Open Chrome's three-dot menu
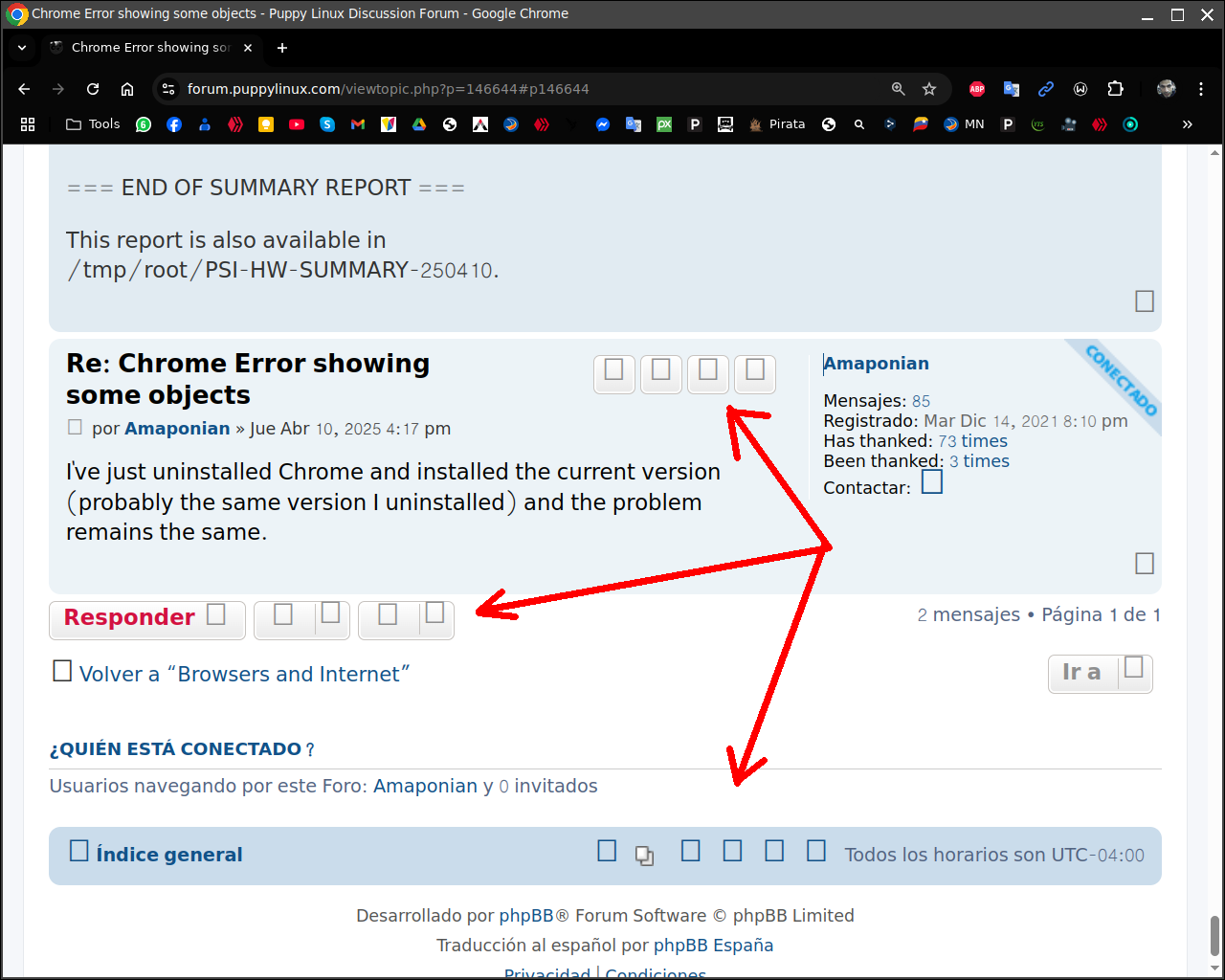This screenshot has height=980, width=1225. click(1201, 89)
